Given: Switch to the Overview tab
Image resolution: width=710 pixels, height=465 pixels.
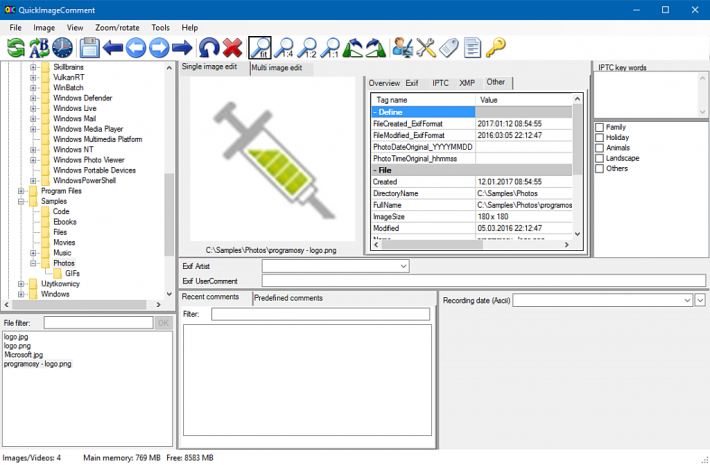Looking at the screenshot, I should point(384,83).
